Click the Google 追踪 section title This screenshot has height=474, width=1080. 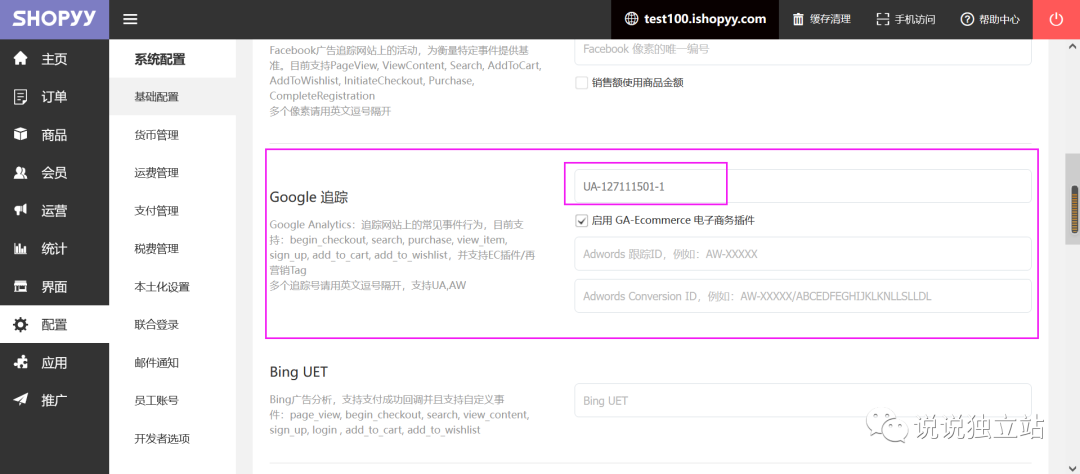point(309,197)
